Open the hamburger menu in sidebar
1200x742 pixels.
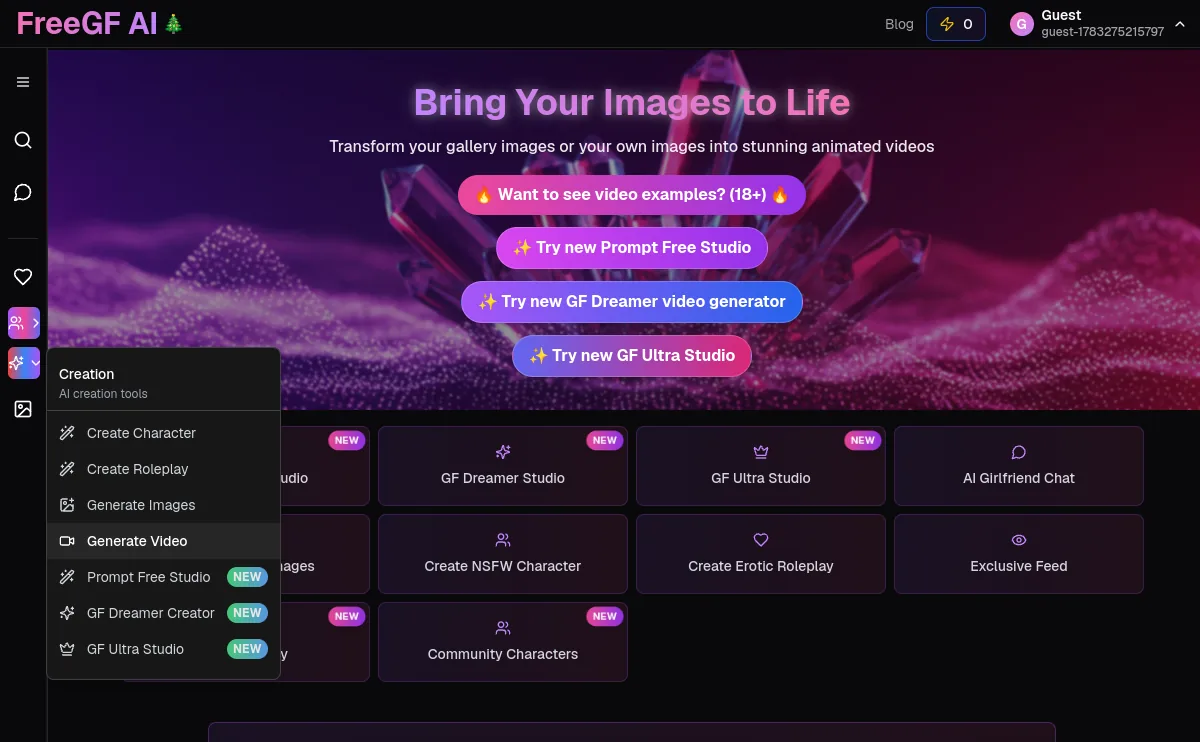tap(23, 82)
